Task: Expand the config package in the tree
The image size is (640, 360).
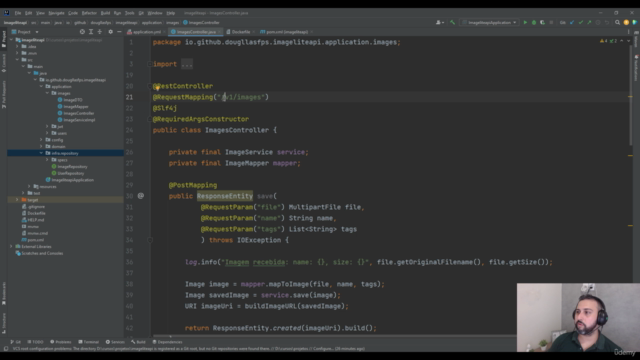Action: pos(41,140)
